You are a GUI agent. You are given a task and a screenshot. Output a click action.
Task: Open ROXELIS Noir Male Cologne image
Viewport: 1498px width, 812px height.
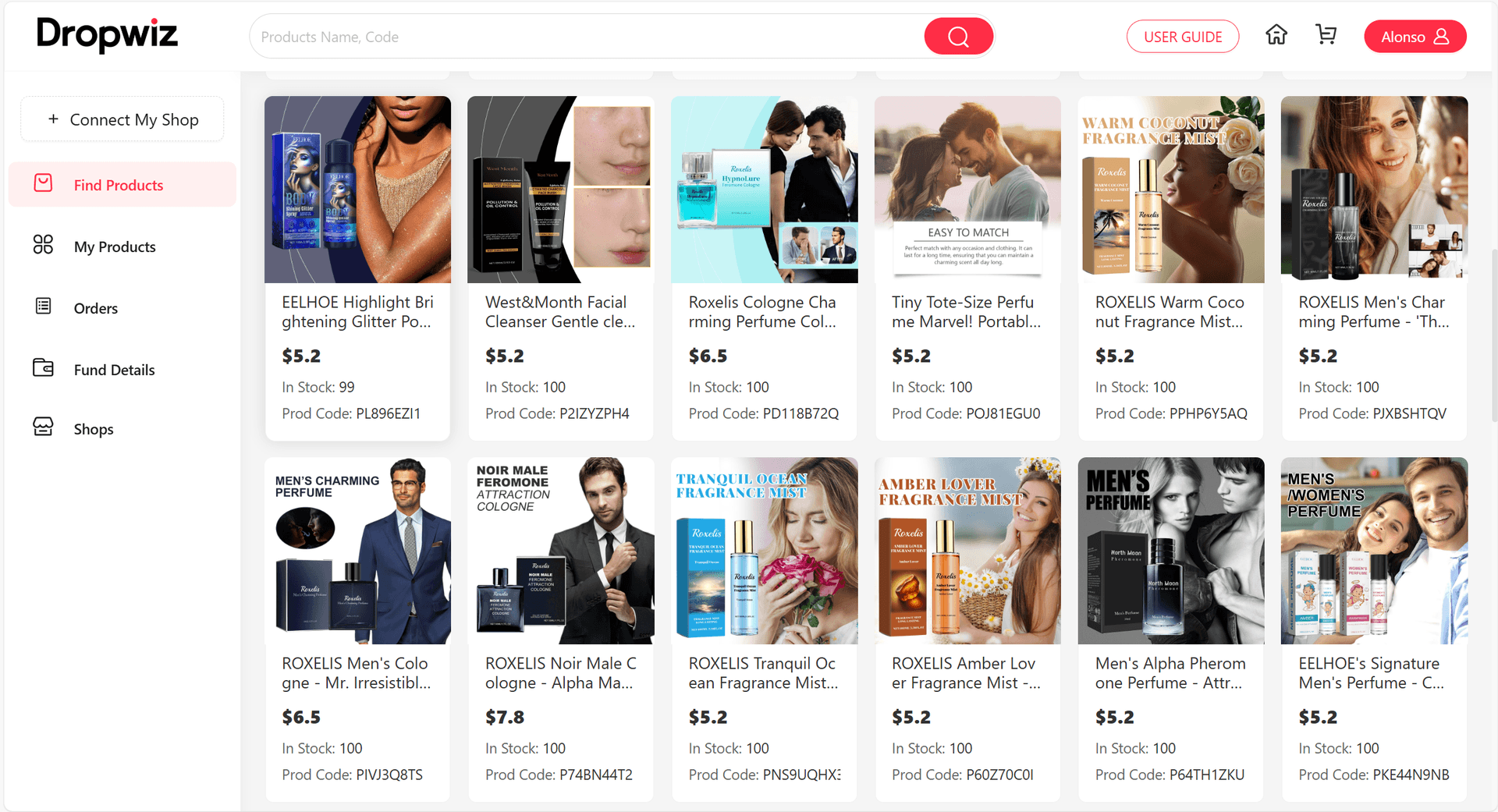(561, 551)
